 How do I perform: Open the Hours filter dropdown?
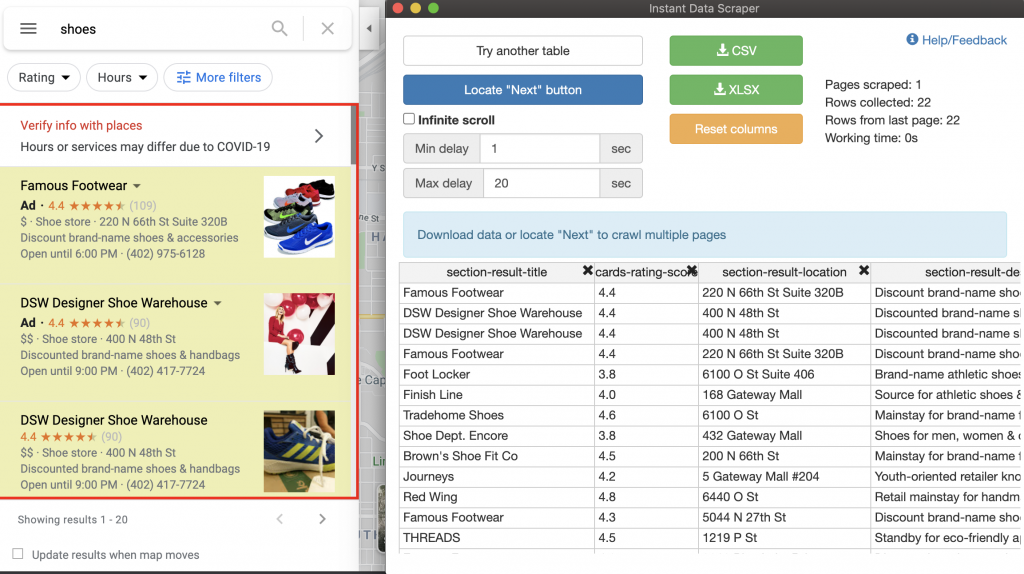[x=122, y=77]
